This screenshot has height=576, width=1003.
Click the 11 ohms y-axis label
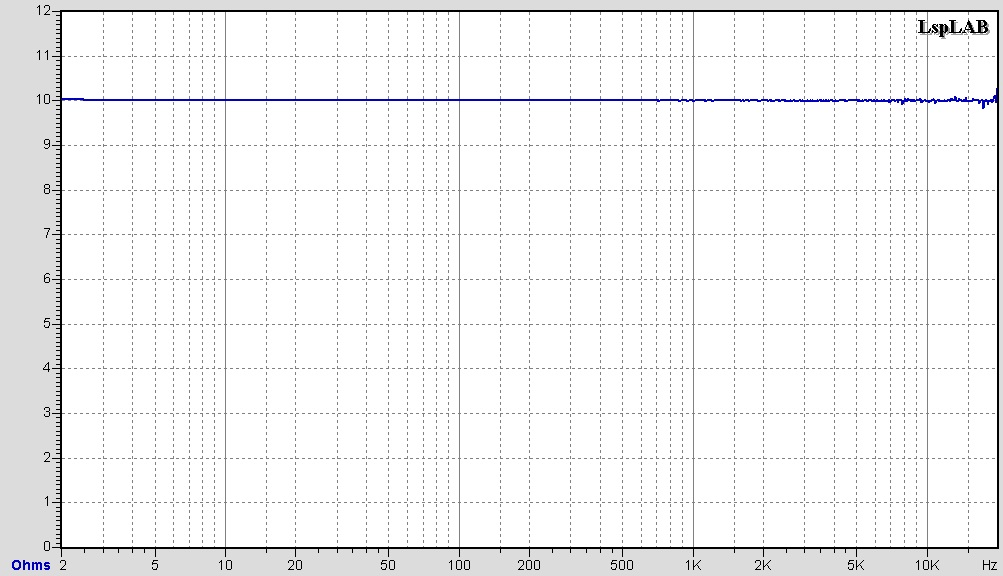pos(43,56)
